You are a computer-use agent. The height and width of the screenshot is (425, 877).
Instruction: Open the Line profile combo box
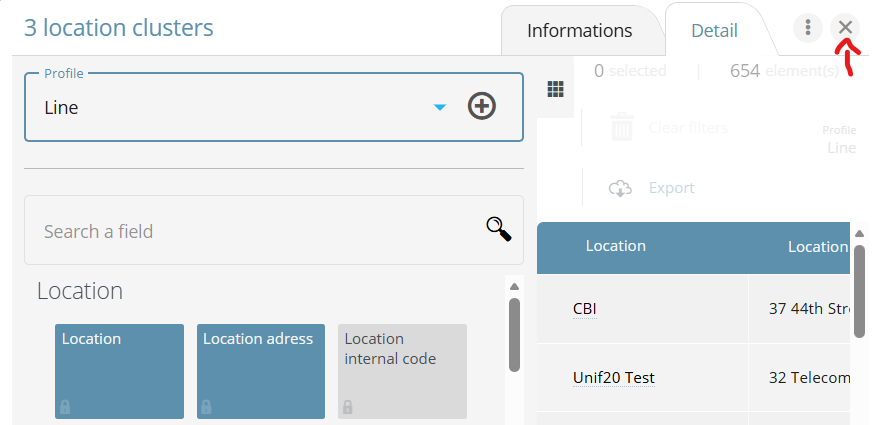click(230, 108)
